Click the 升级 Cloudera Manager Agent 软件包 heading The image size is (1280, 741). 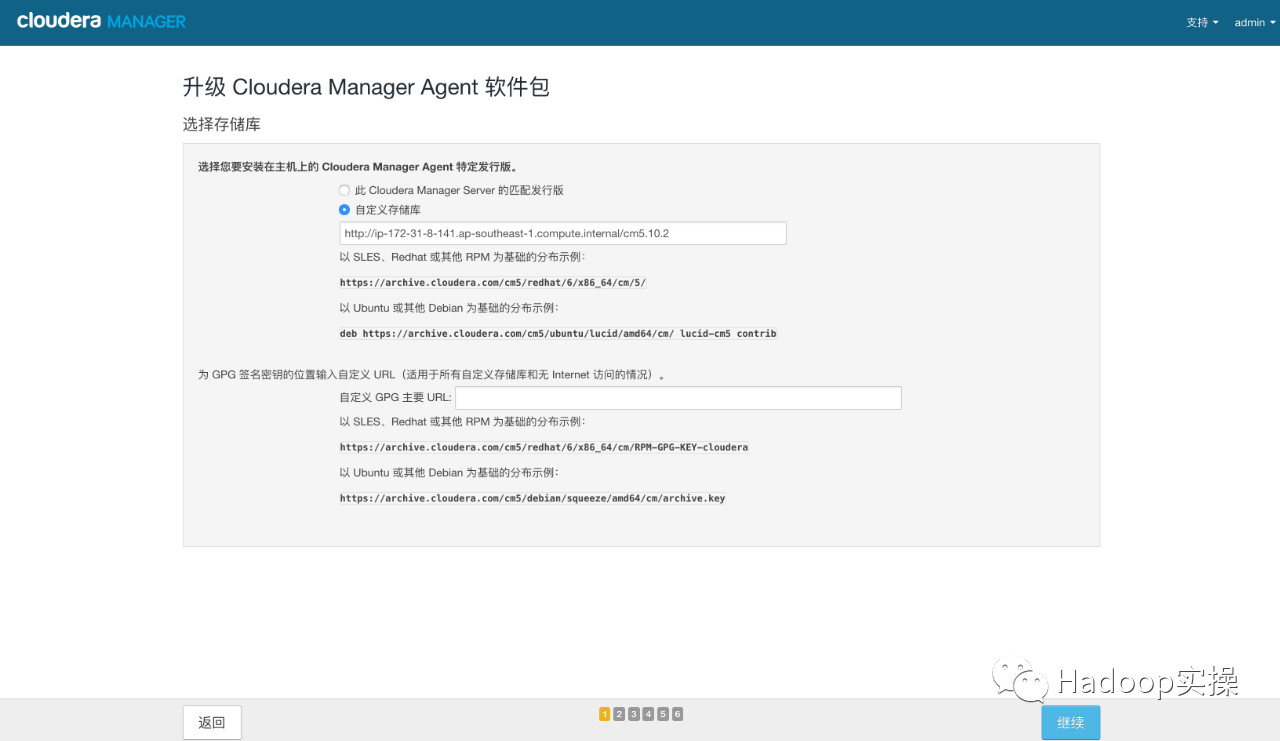click(x=366, y=87)
